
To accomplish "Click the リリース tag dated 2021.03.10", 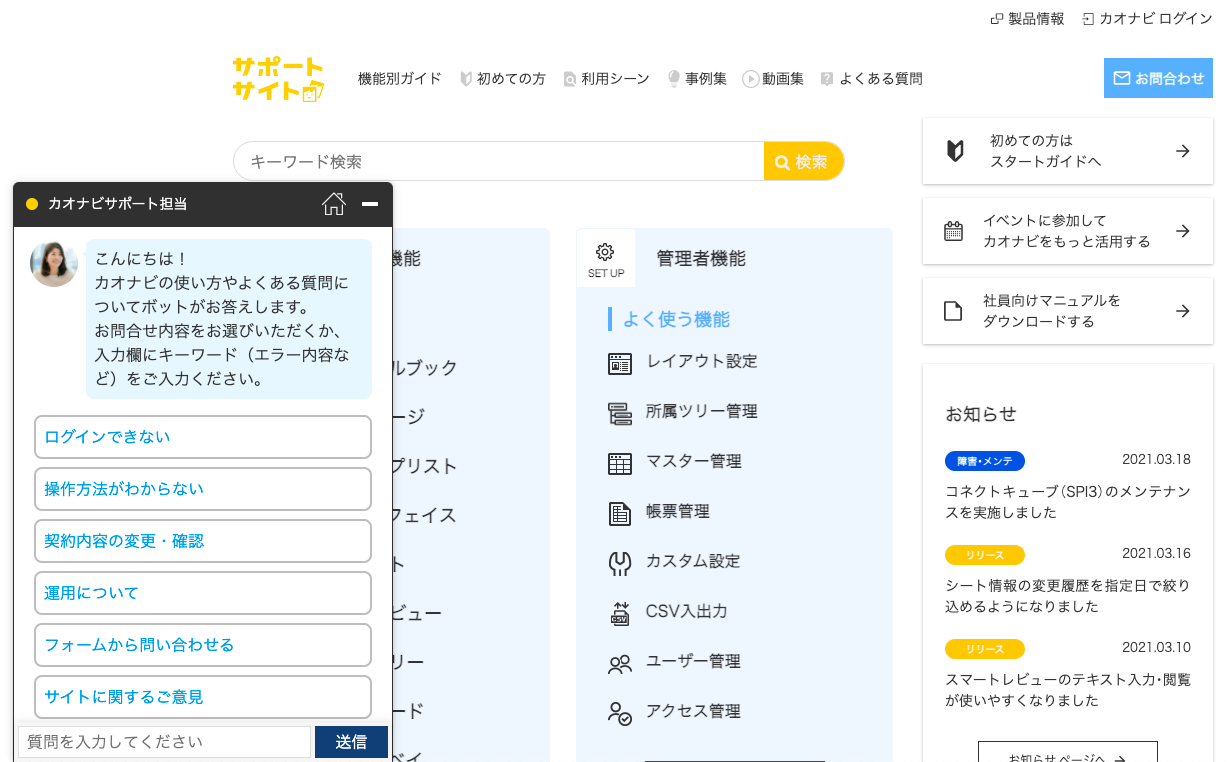I will 985,649.
